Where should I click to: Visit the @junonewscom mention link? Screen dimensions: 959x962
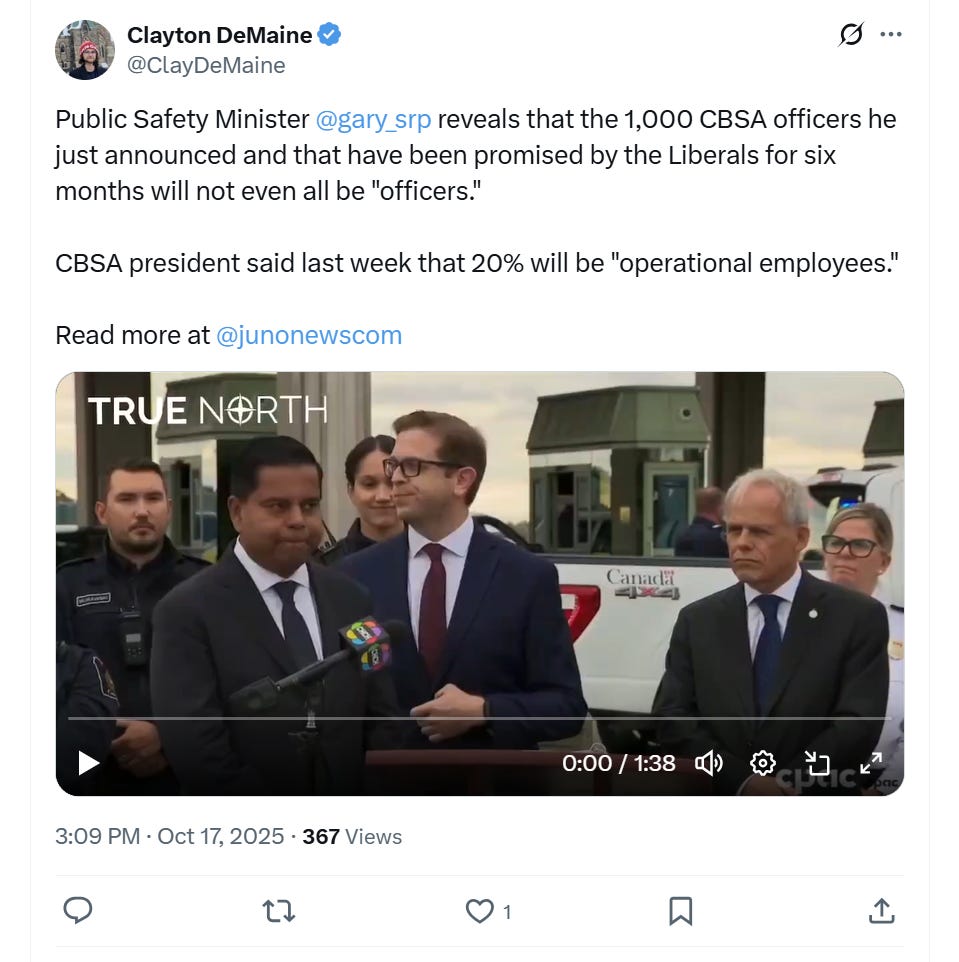click(x=309, y=336)
